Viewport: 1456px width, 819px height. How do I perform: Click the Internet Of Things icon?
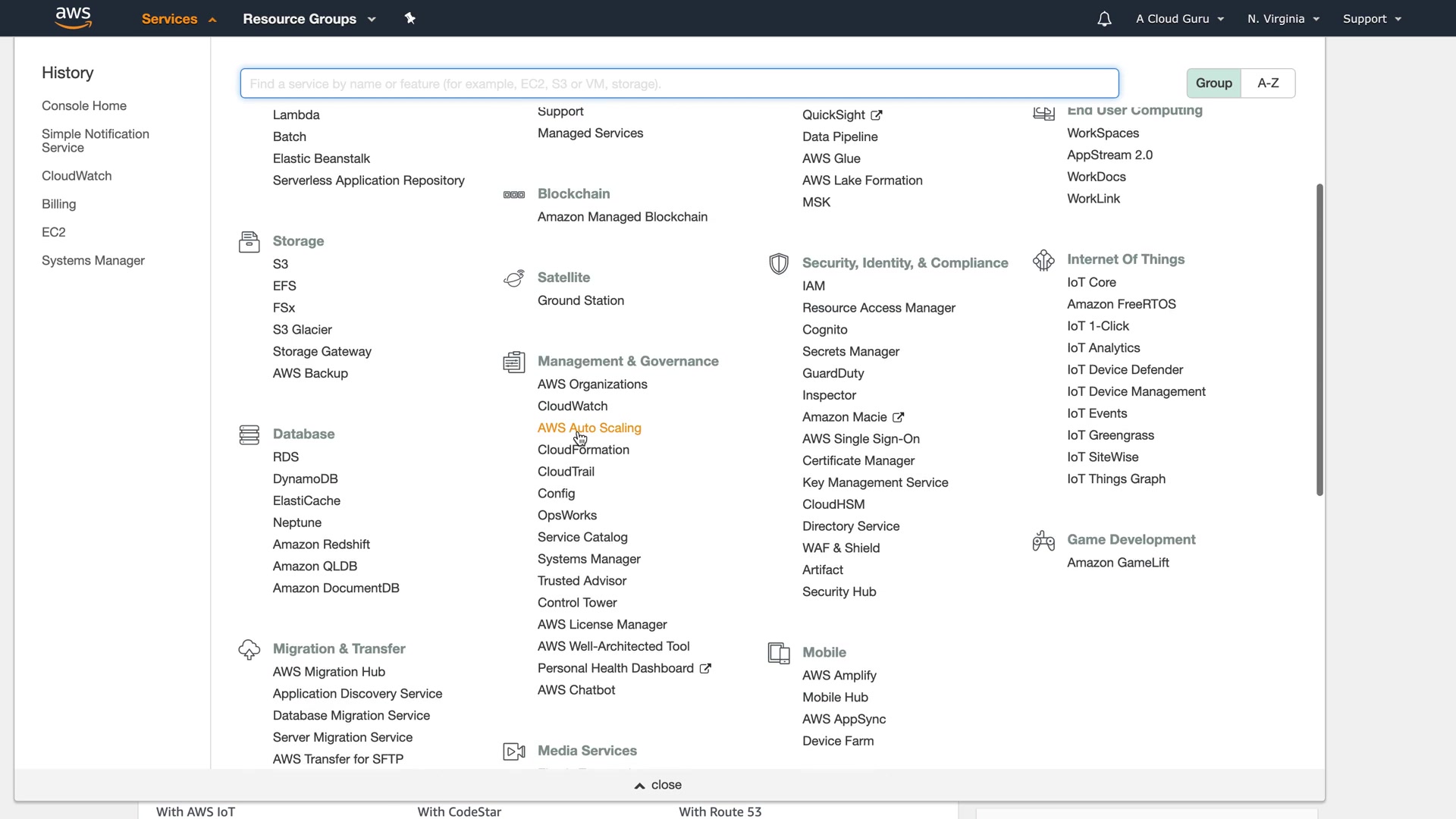[1043, 260]
